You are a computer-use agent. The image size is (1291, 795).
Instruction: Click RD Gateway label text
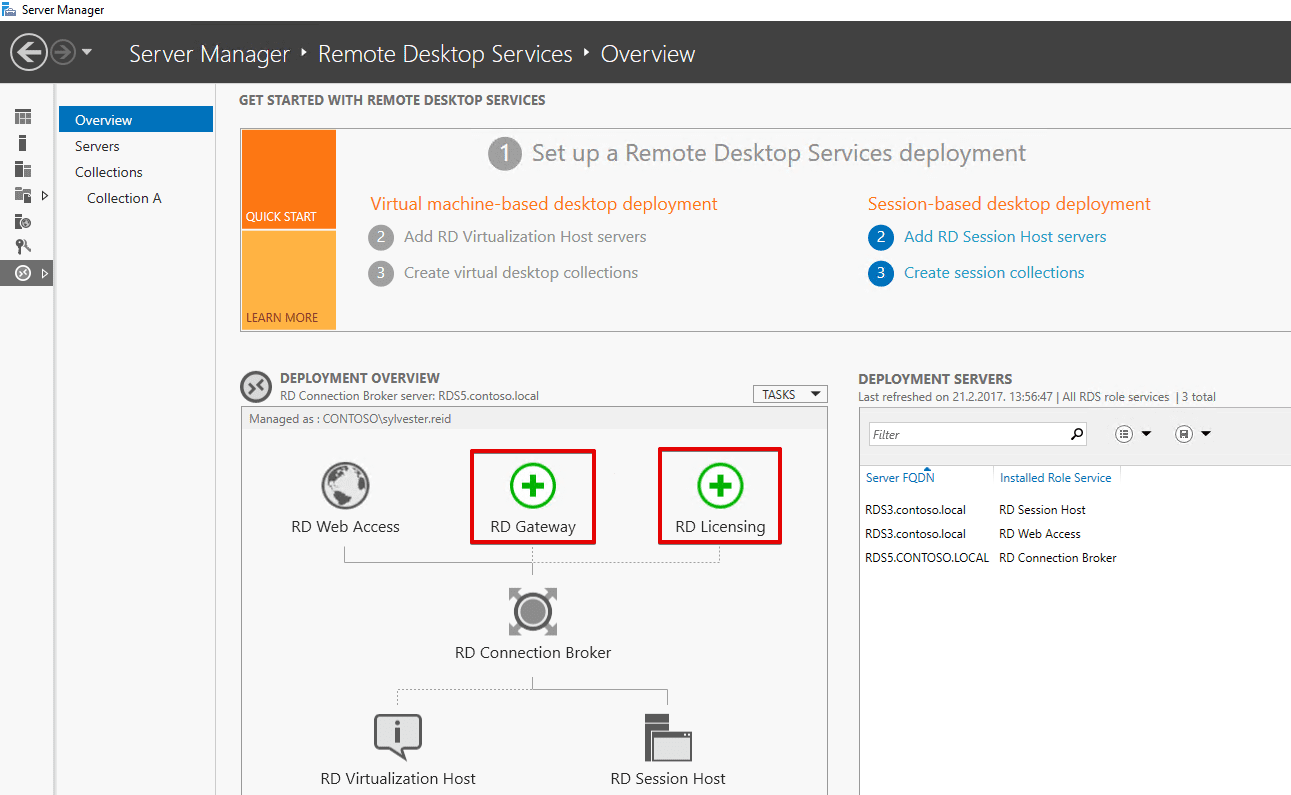(x=533, y=527)
